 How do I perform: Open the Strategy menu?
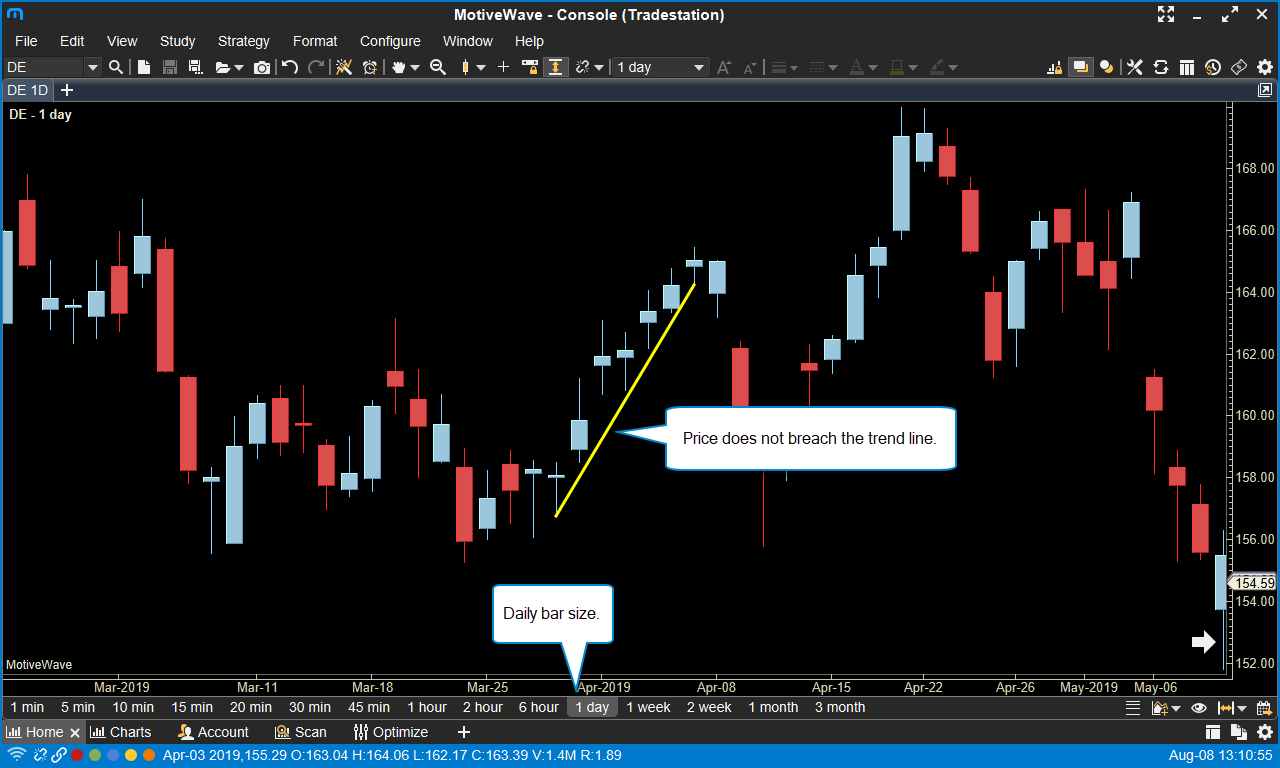coord(243,41)
